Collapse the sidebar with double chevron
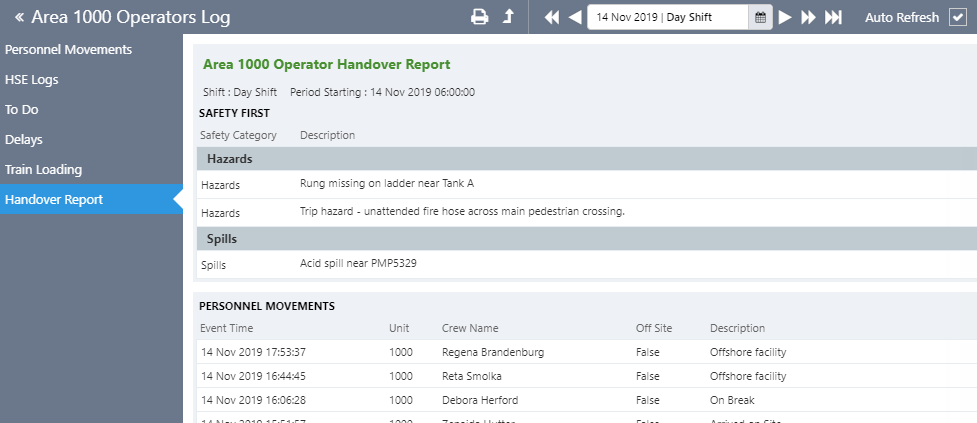 pos(19,17)
